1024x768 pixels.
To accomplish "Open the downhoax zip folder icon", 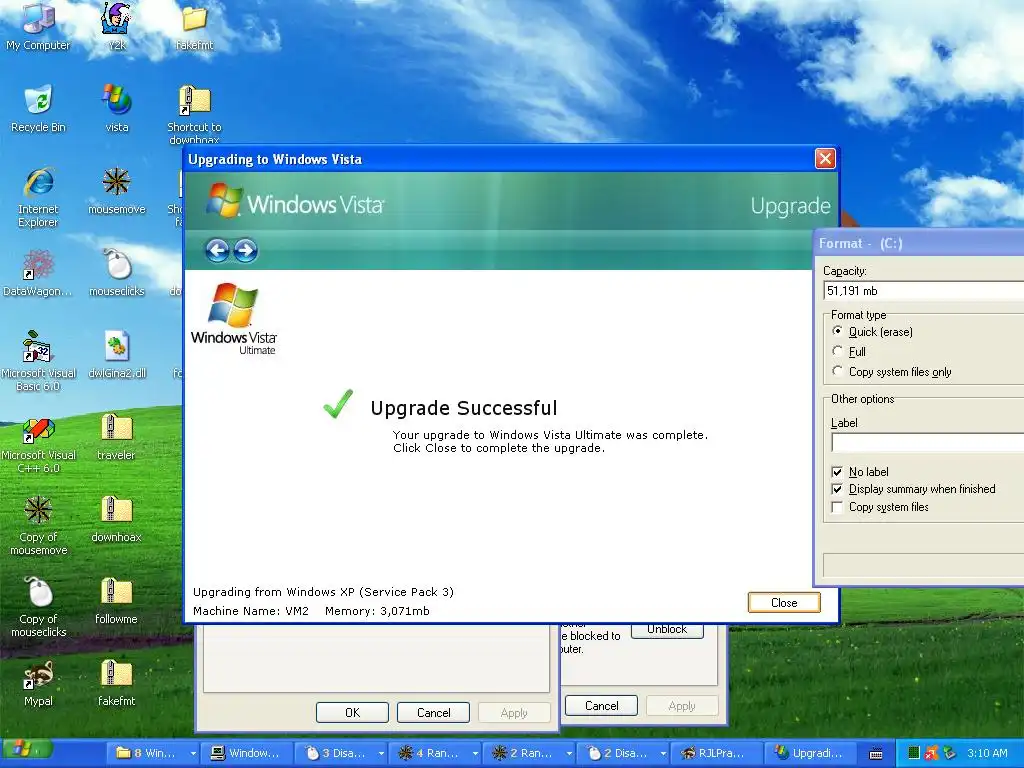I will click(x=116, y=519).
